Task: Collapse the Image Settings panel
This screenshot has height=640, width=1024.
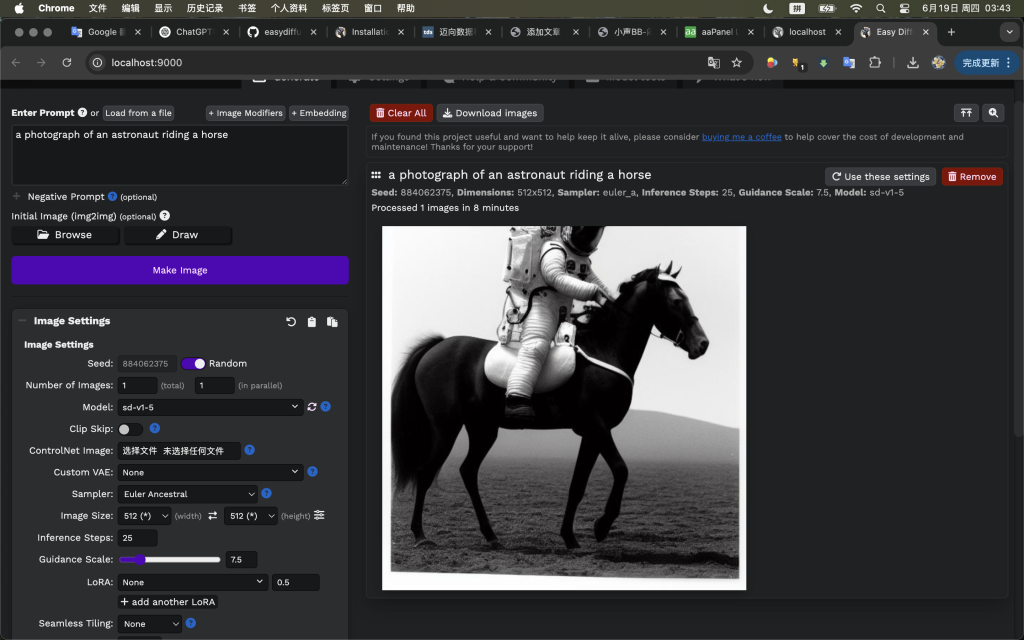Action: (22, 321)
